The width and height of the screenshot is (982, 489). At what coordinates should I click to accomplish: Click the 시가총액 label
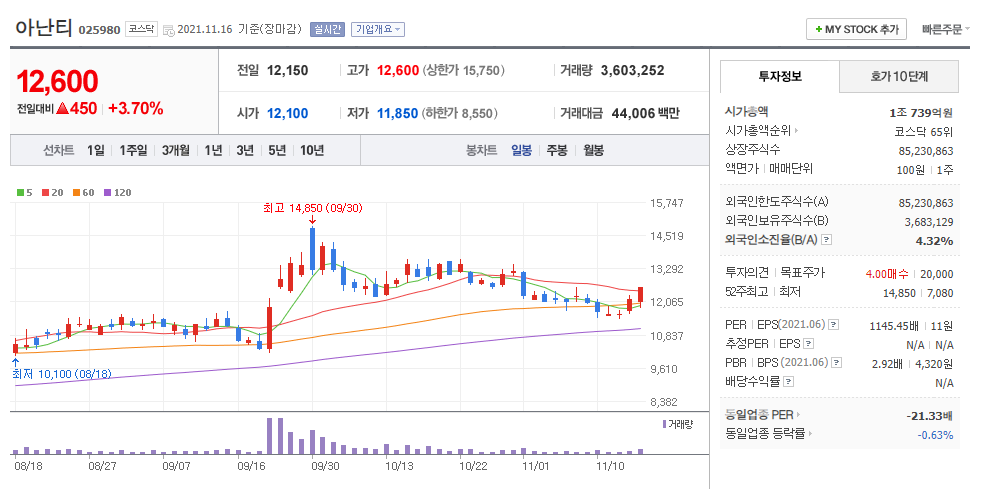tap(746, 112)
